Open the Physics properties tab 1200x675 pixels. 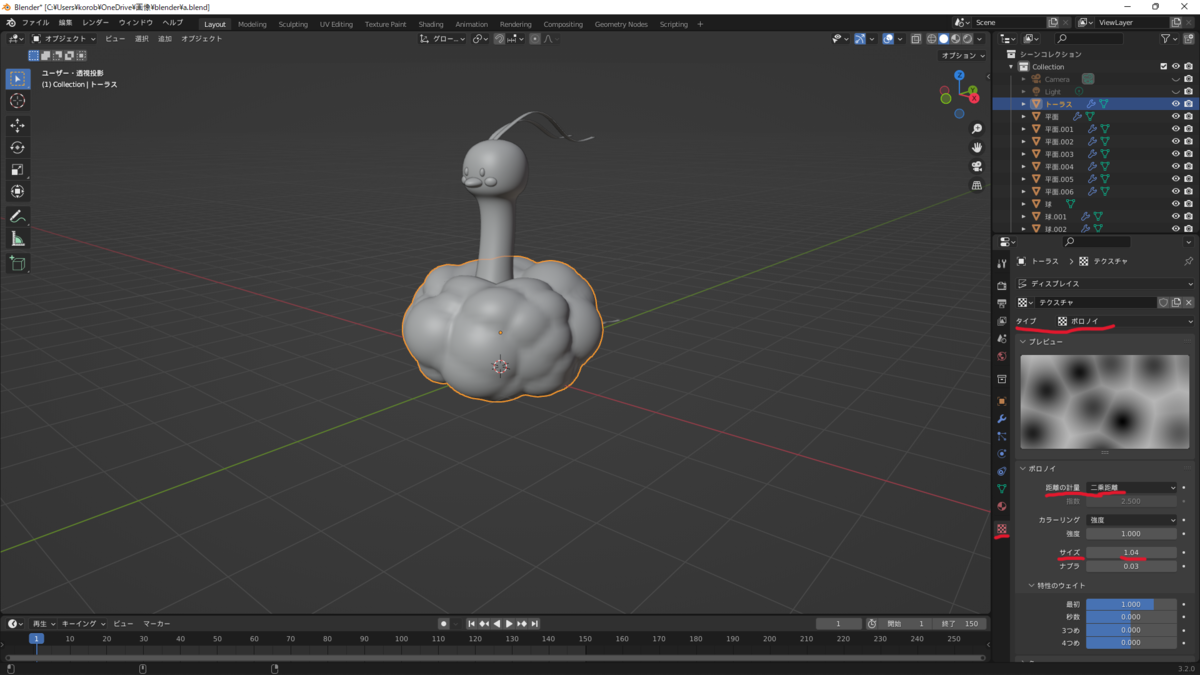click(1001, 454)
